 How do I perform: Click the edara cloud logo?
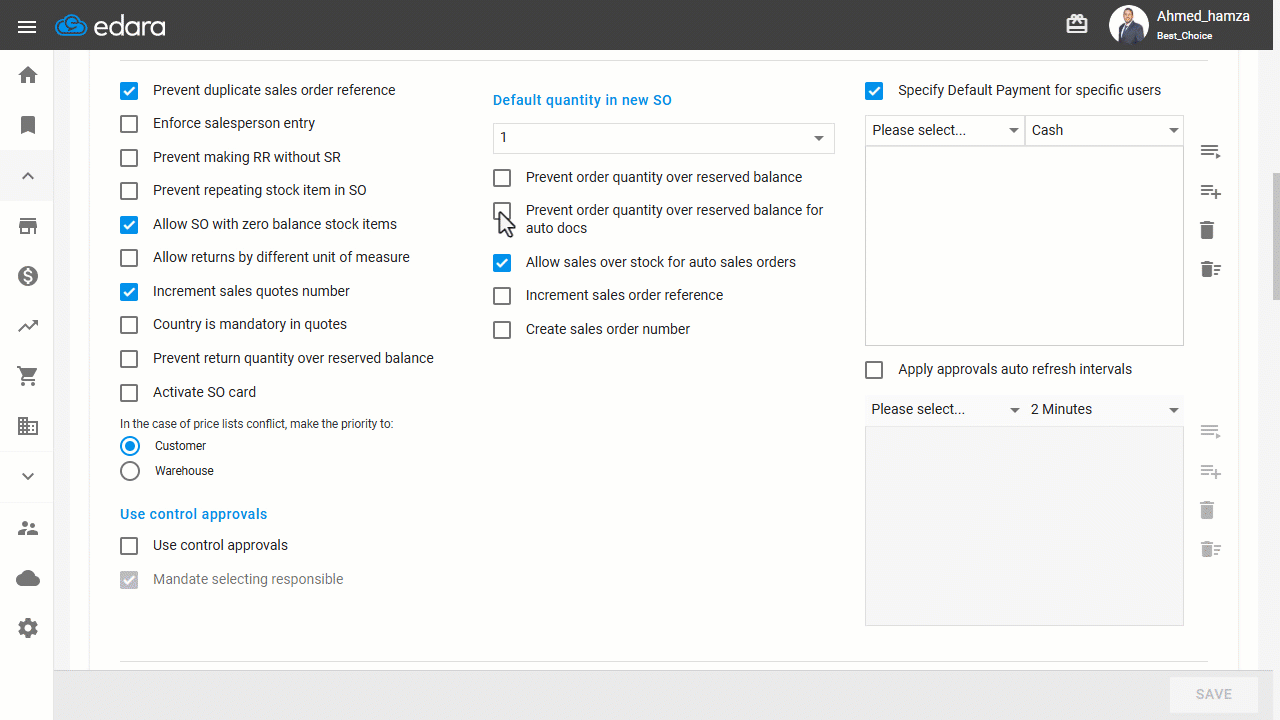[x=110, y=26]
